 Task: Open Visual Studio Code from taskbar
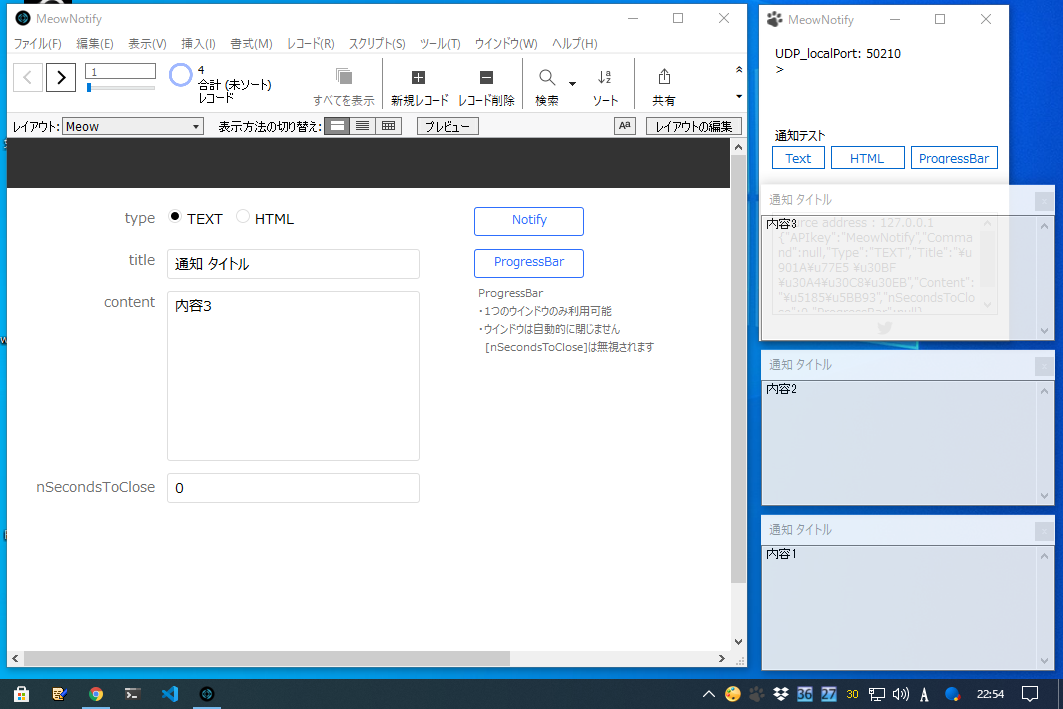point(170,693)
